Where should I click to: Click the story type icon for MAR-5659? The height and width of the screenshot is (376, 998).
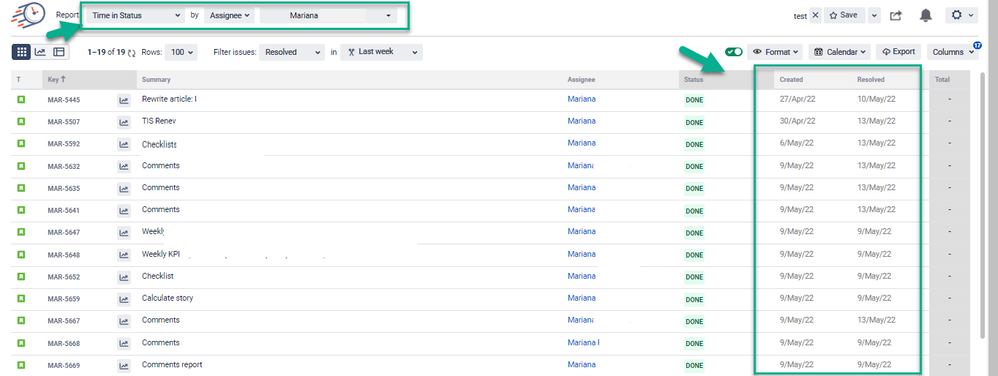click(21, 298)
